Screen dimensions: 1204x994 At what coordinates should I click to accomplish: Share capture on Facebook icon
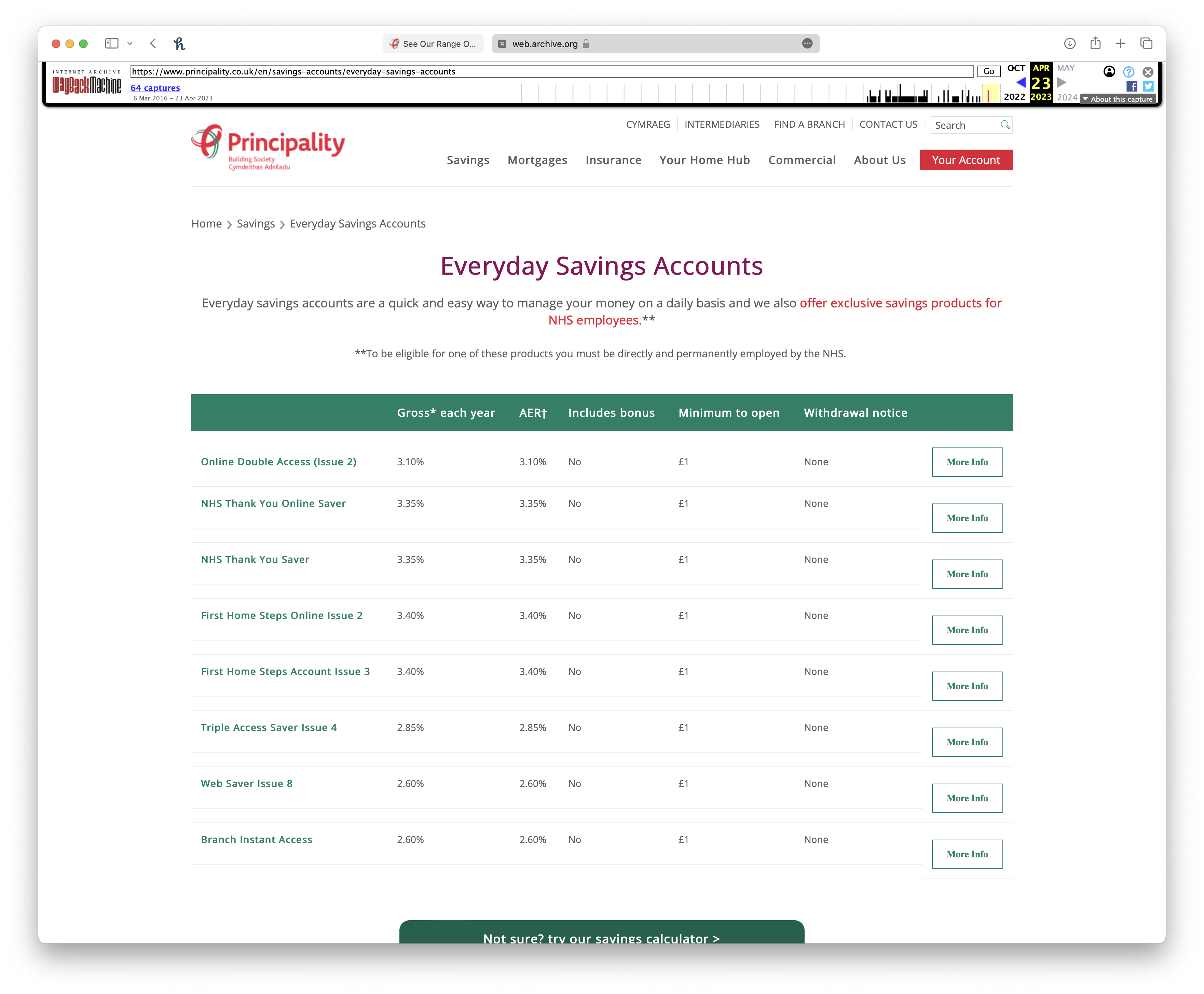(x=1131, y=86)
